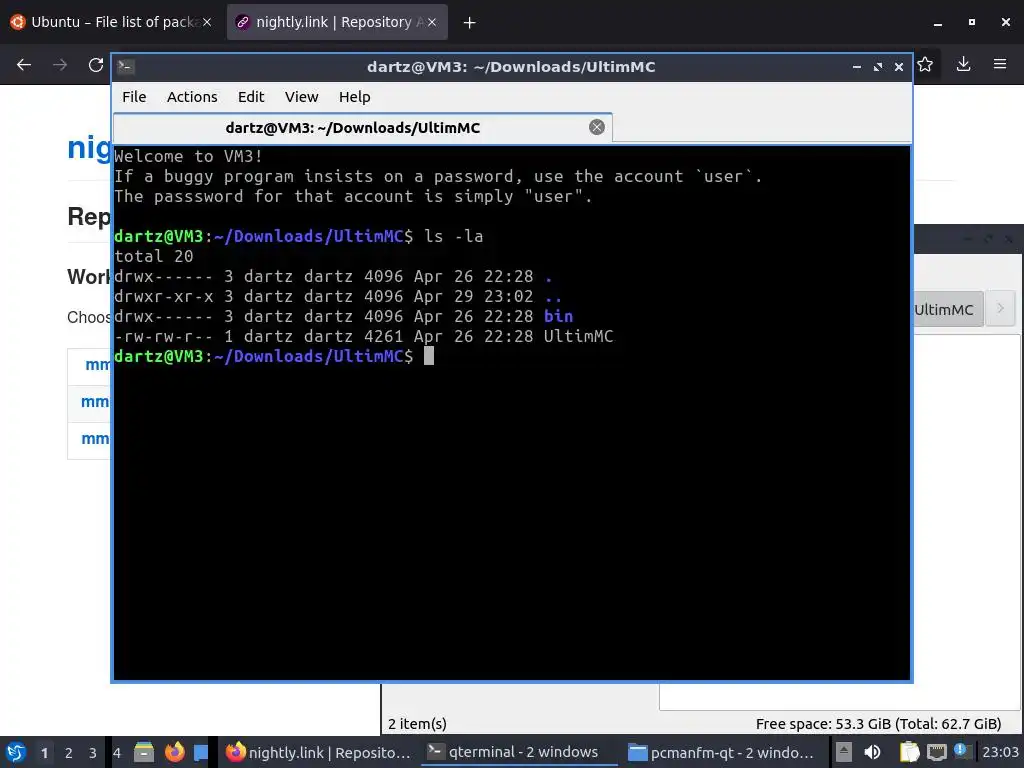Open the Firefox hamburger menu
This screenshot has width=1024, height=768.
1000,64
